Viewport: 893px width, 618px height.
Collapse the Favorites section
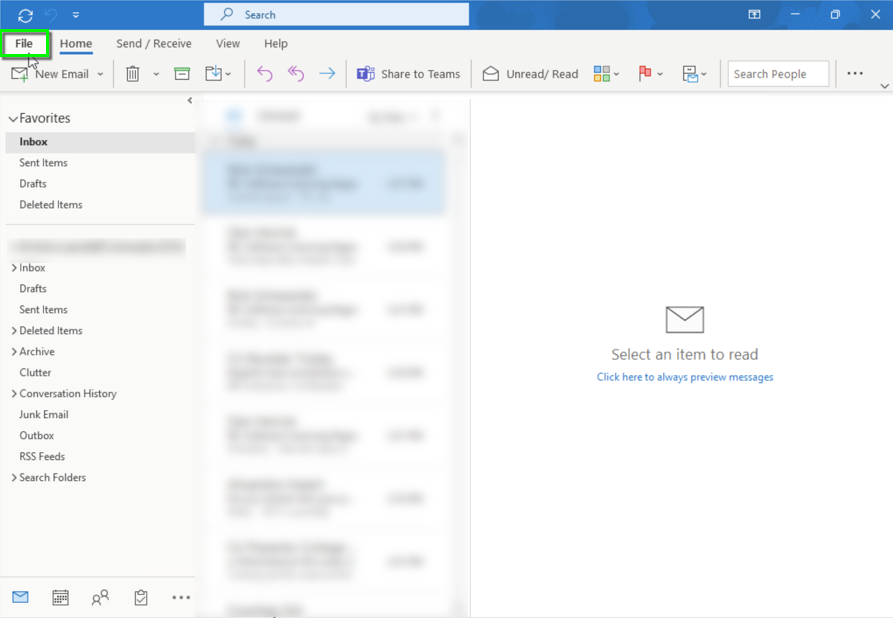click(x=13, y=118)
